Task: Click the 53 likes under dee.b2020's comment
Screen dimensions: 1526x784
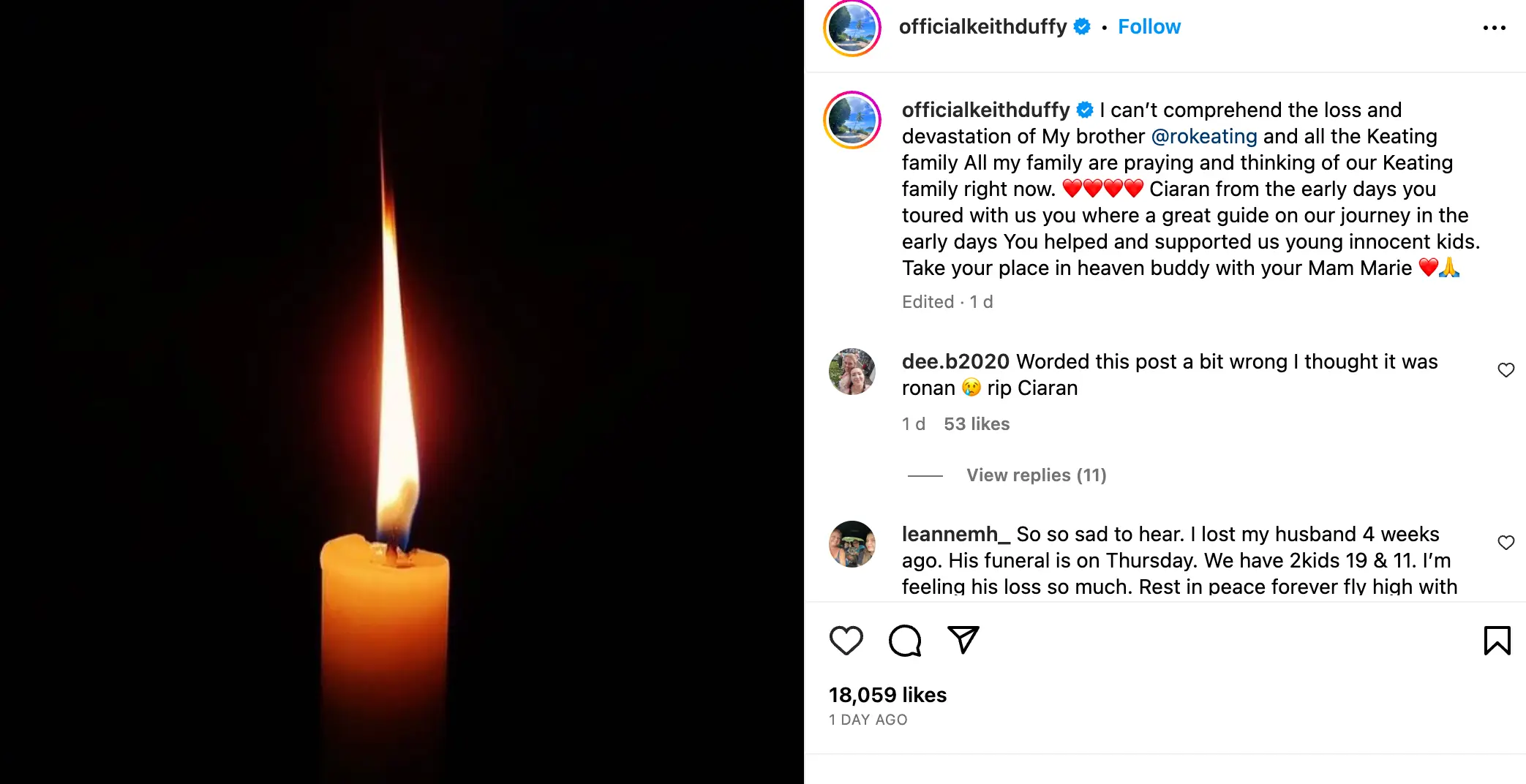Action: tap(977, 423)
